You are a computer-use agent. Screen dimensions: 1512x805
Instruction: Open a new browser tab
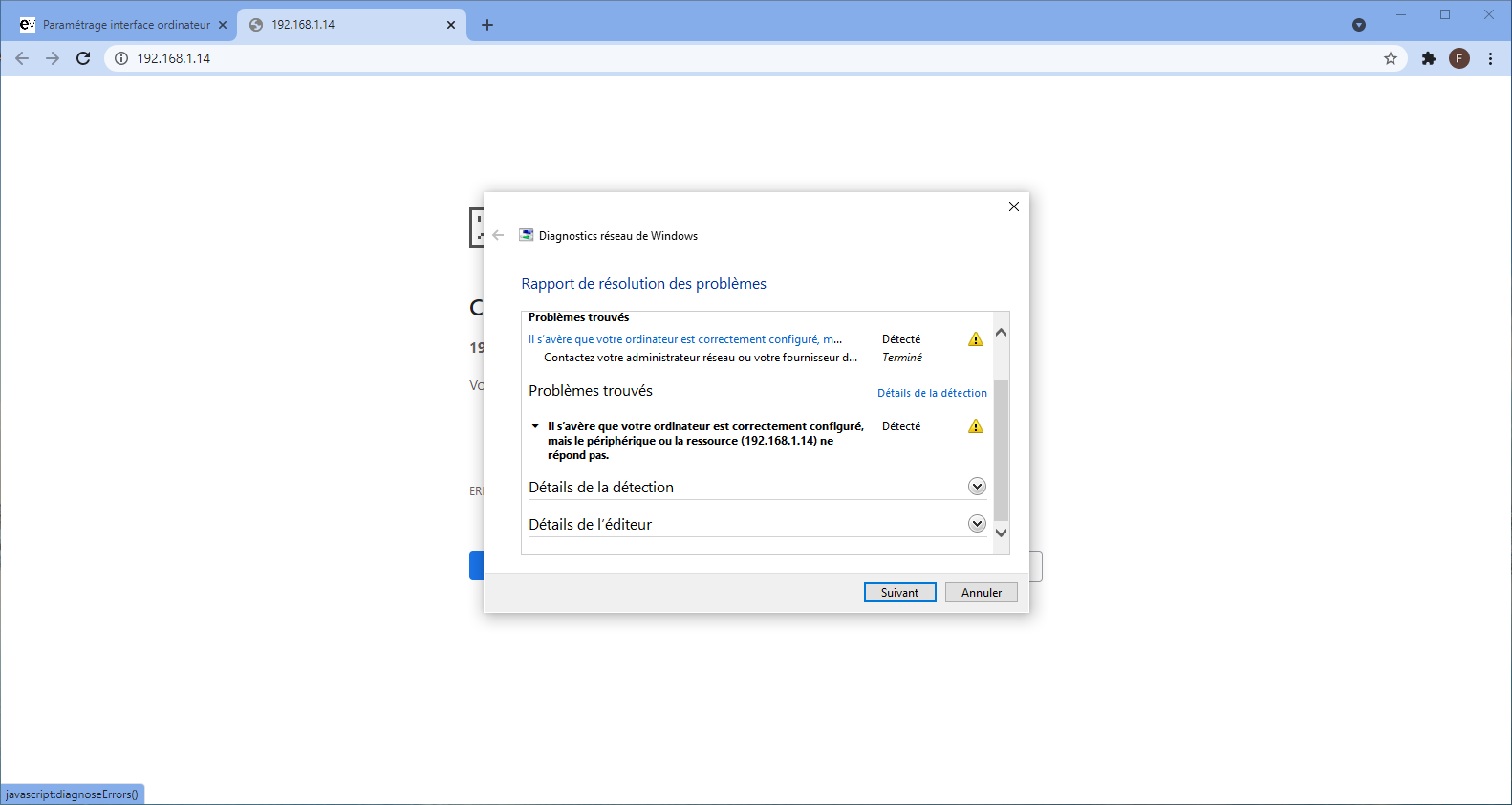tap(487, 25)
